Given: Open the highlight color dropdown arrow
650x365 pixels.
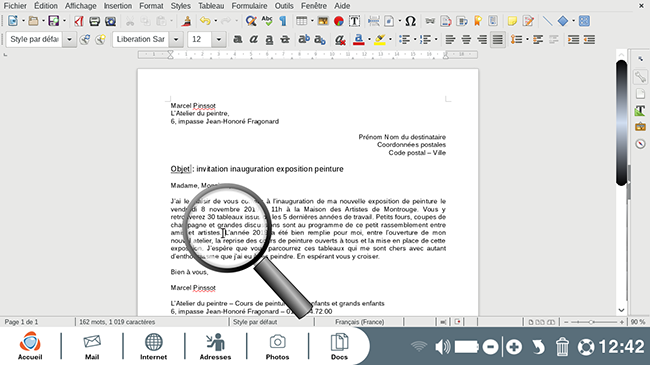Looking at the screenshot, I should (390, 39).
